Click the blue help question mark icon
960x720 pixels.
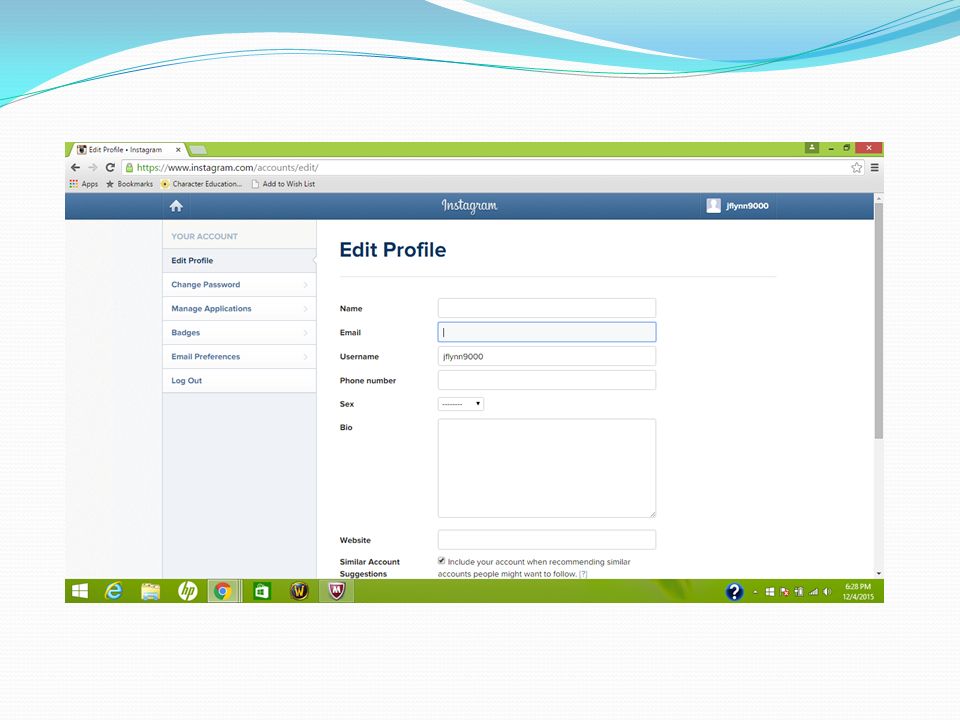click(x=734, y=591)
